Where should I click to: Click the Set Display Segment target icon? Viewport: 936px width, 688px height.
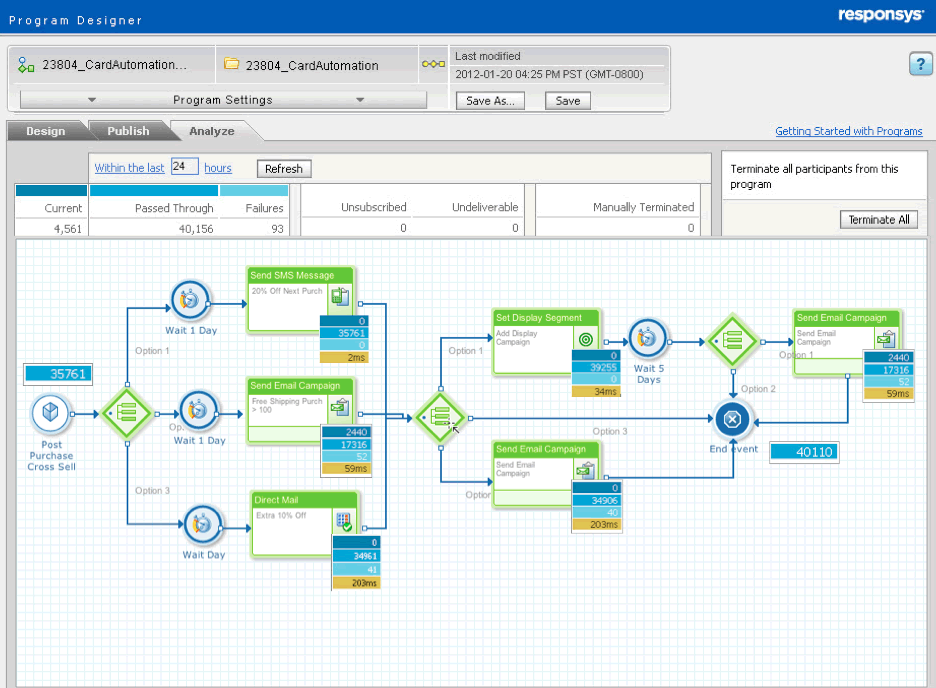point(586,339)
